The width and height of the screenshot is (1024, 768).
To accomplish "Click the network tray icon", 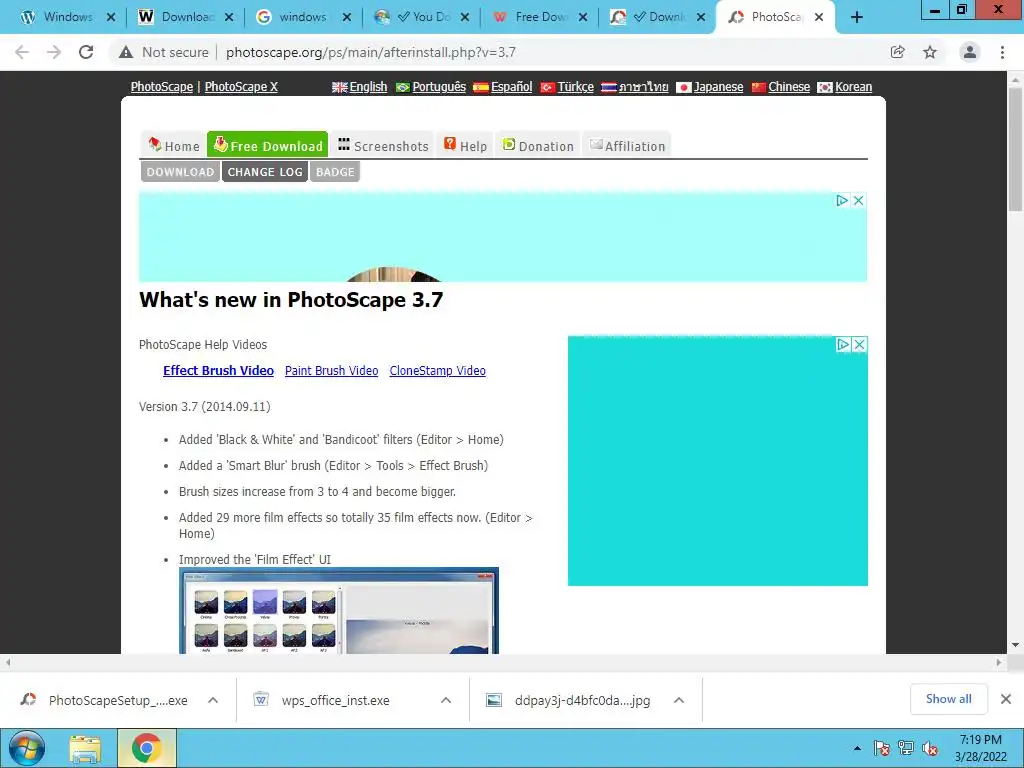I will coord(906,748).
